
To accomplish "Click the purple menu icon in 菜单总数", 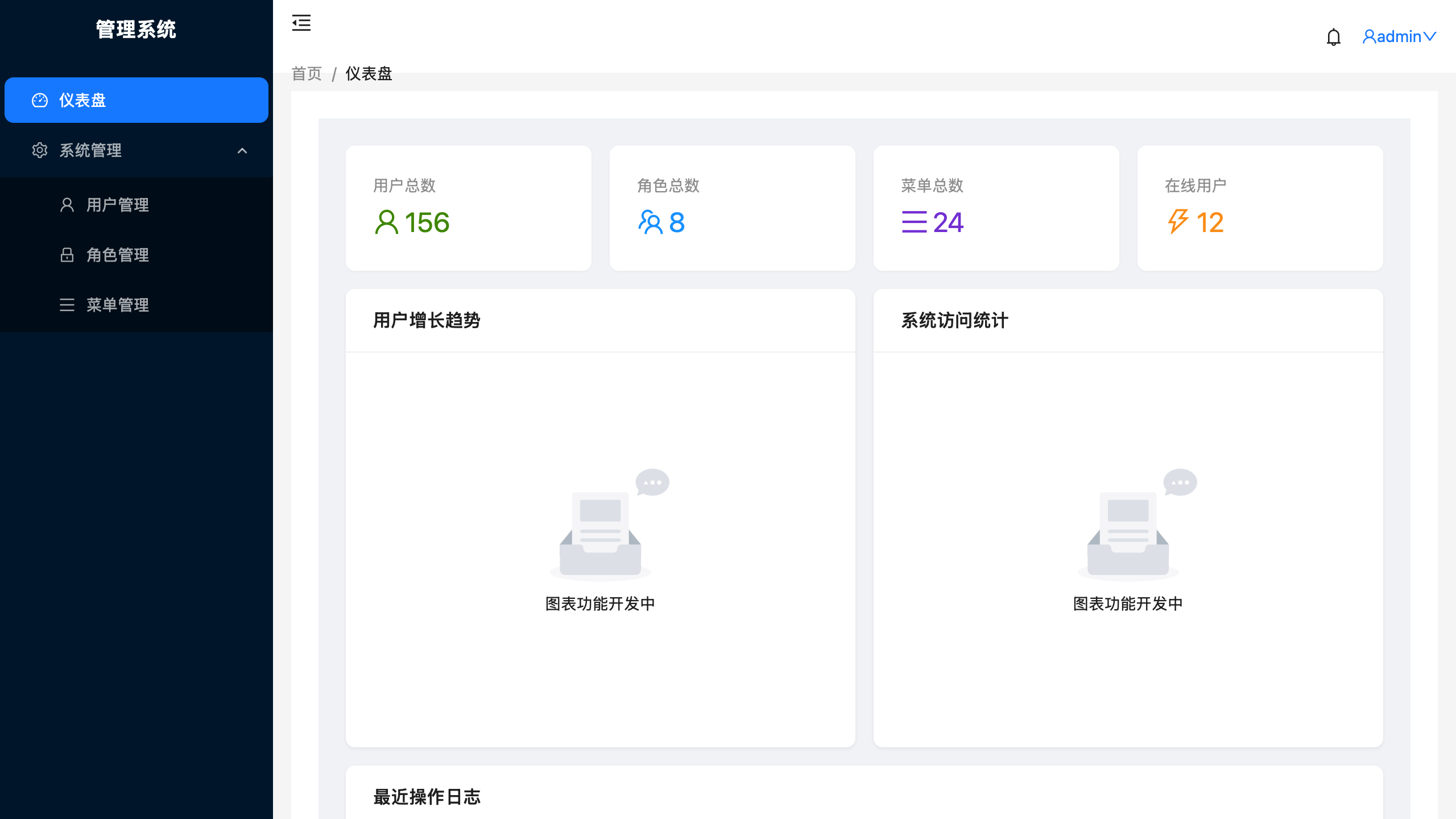I will click(x=915, y=222).
